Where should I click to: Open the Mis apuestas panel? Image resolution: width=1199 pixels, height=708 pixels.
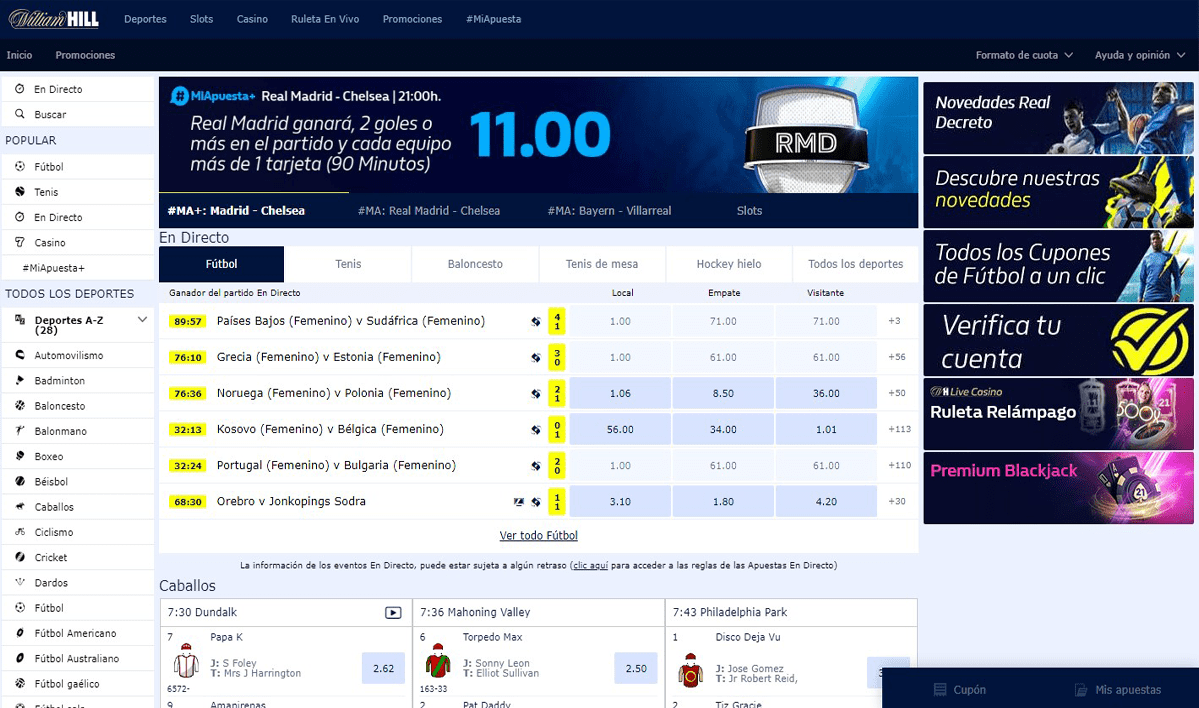1118,690
